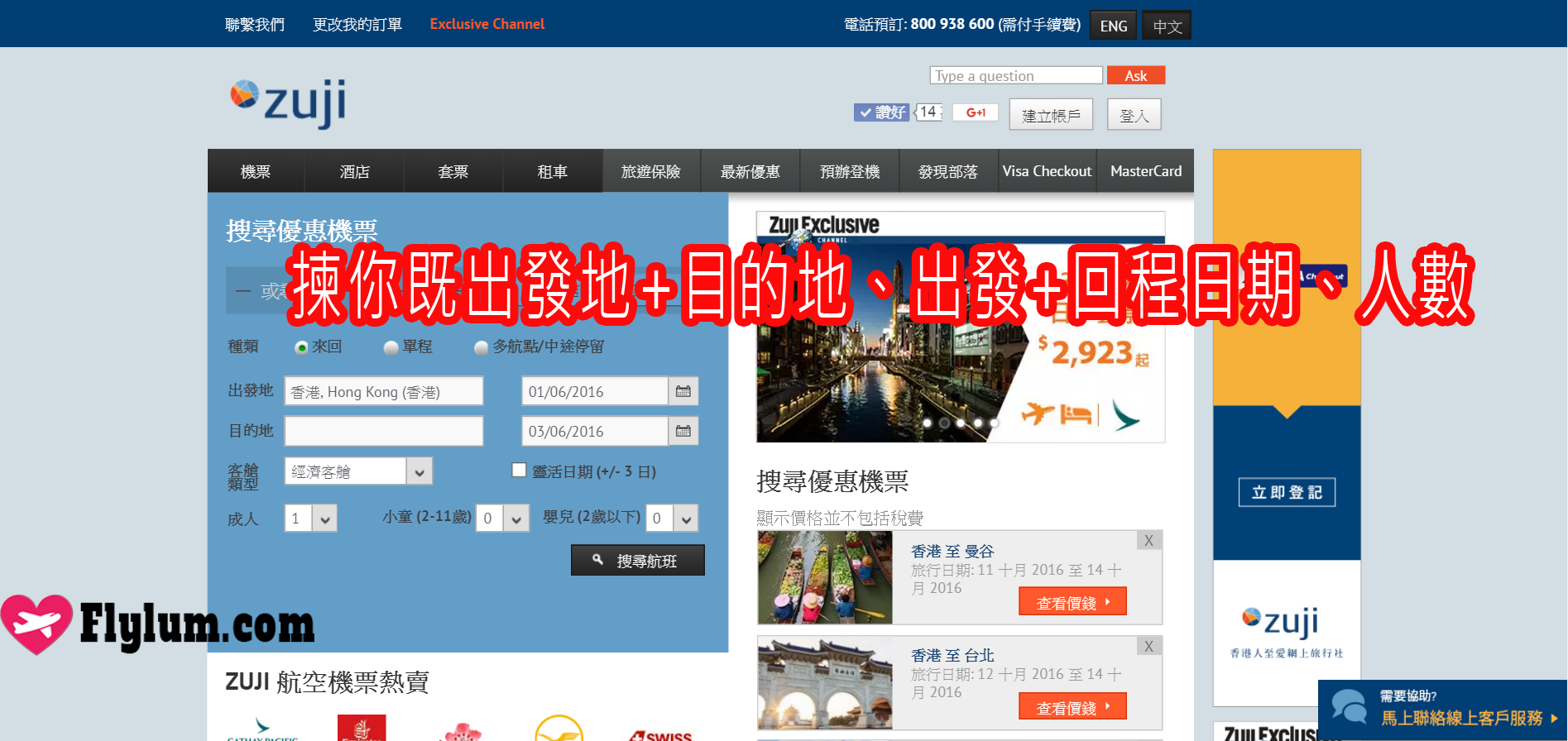Open the MasterCard menu item
This screenshot has width=1568, height=741.
click(x=1146, y=171)
